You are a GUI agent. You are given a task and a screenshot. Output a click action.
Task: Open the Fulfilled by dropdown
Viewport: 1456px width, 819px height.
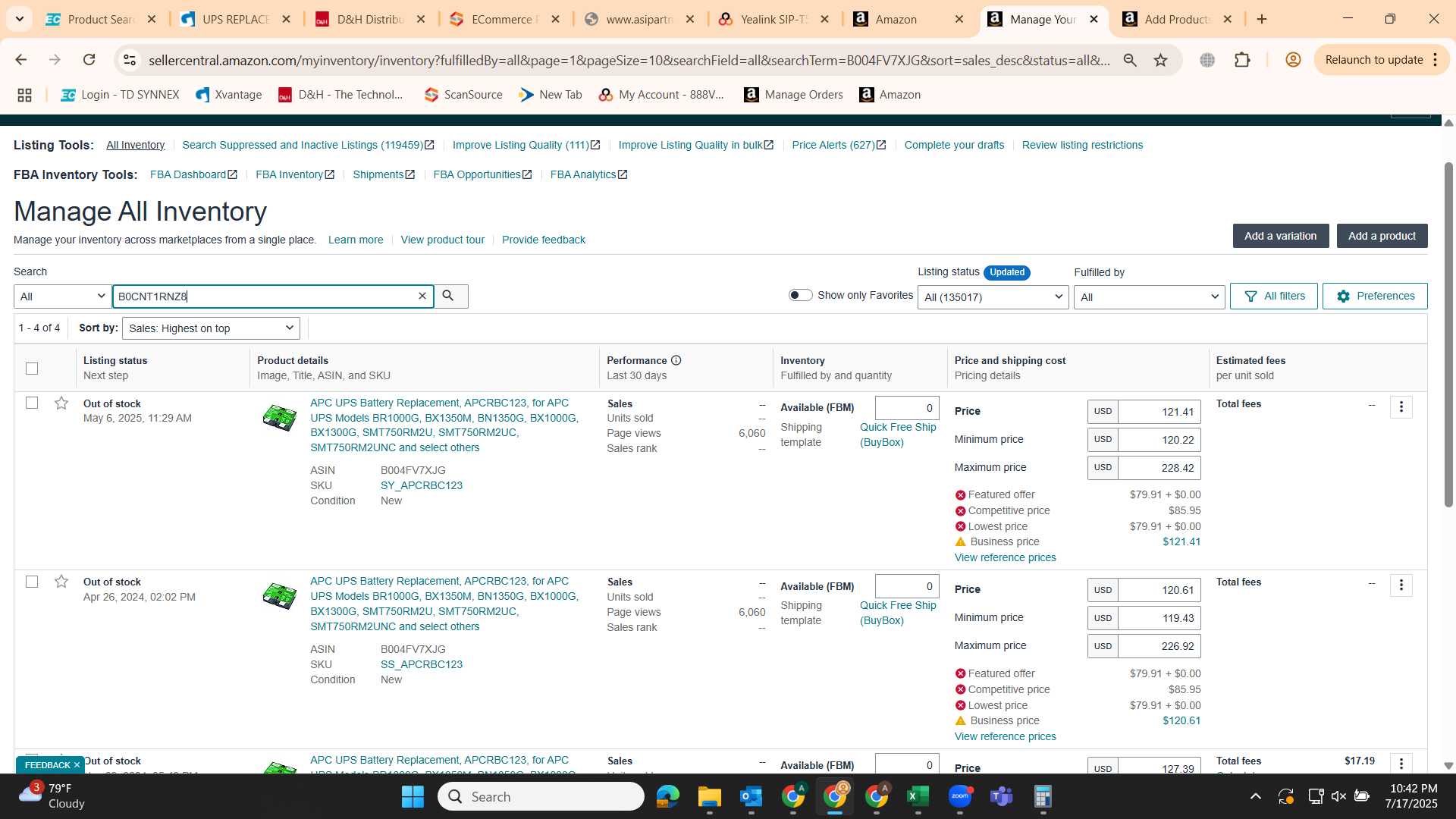(1149, 297)
